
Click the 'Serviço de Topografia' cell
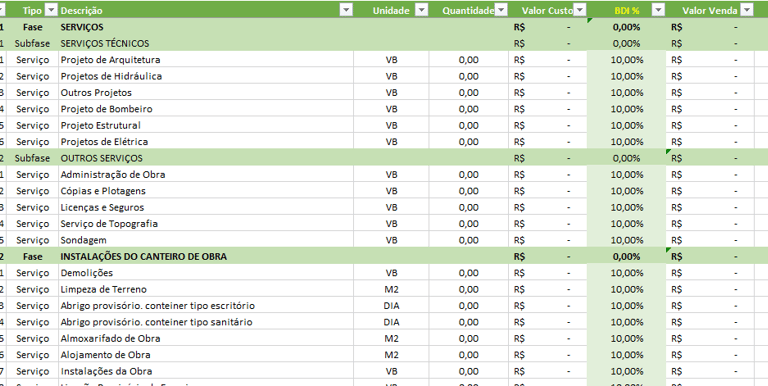click(206, 223)
